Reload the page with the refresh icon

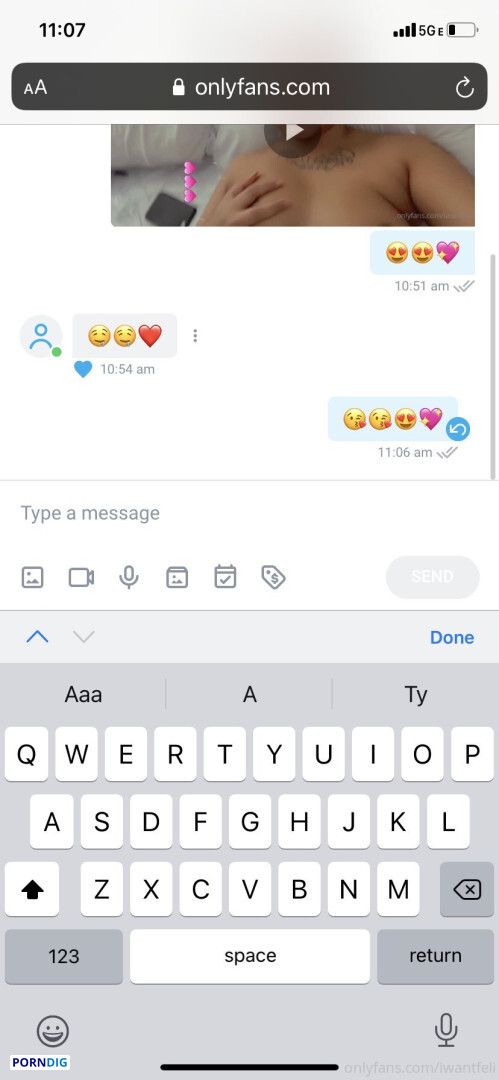[465, 87]
